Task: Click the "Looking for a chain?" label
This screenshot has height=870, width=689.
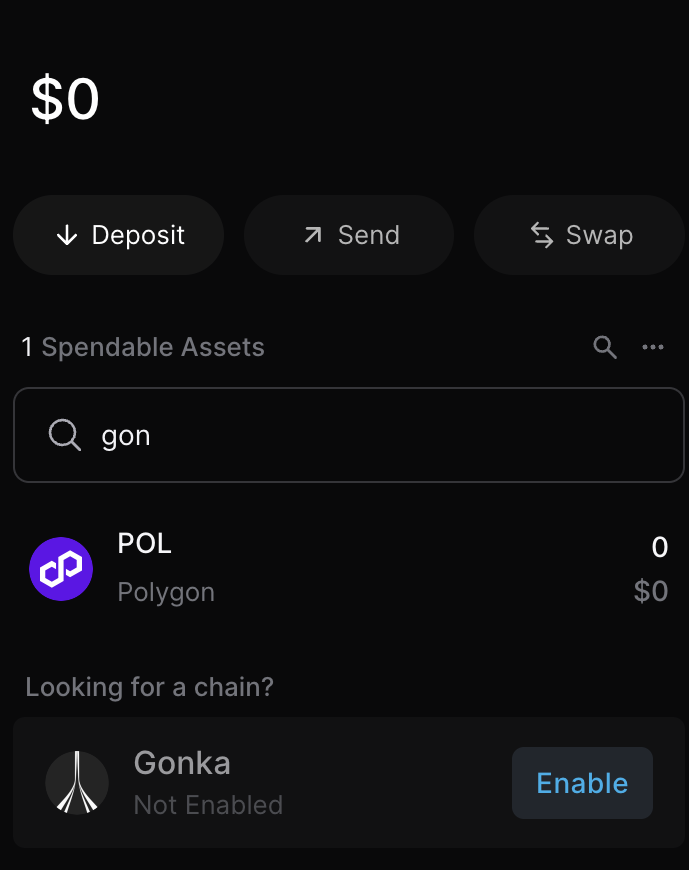Action: tap(149, 687)
